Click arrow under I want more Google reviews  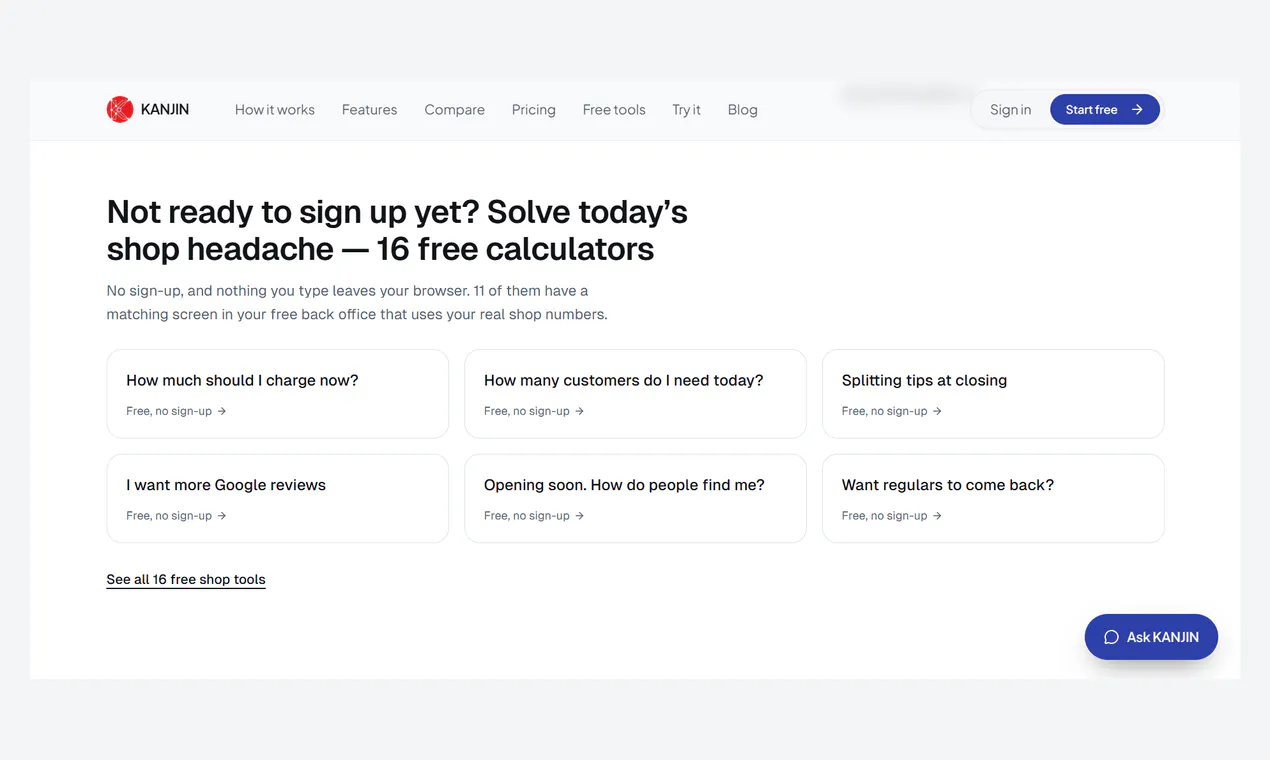(x=222, y=516)
